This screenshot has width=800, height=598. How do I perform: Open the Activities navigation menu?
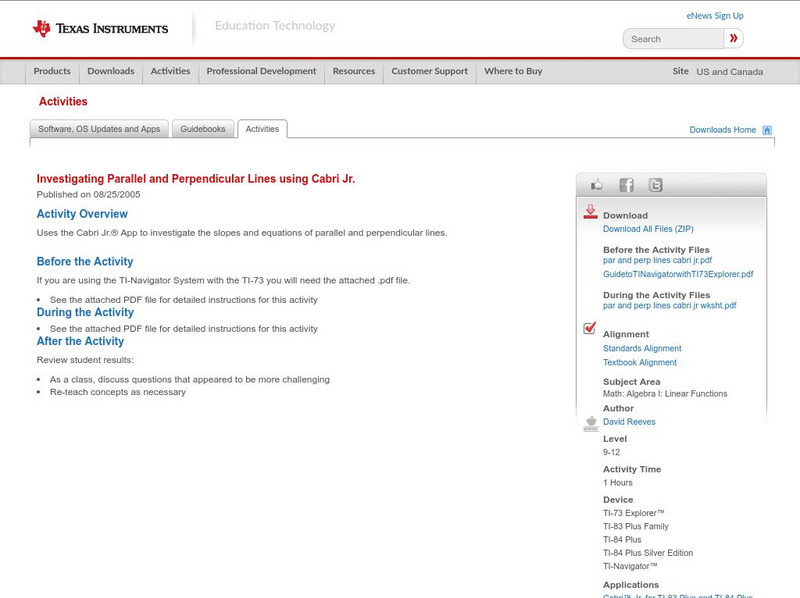click(170, 71)
